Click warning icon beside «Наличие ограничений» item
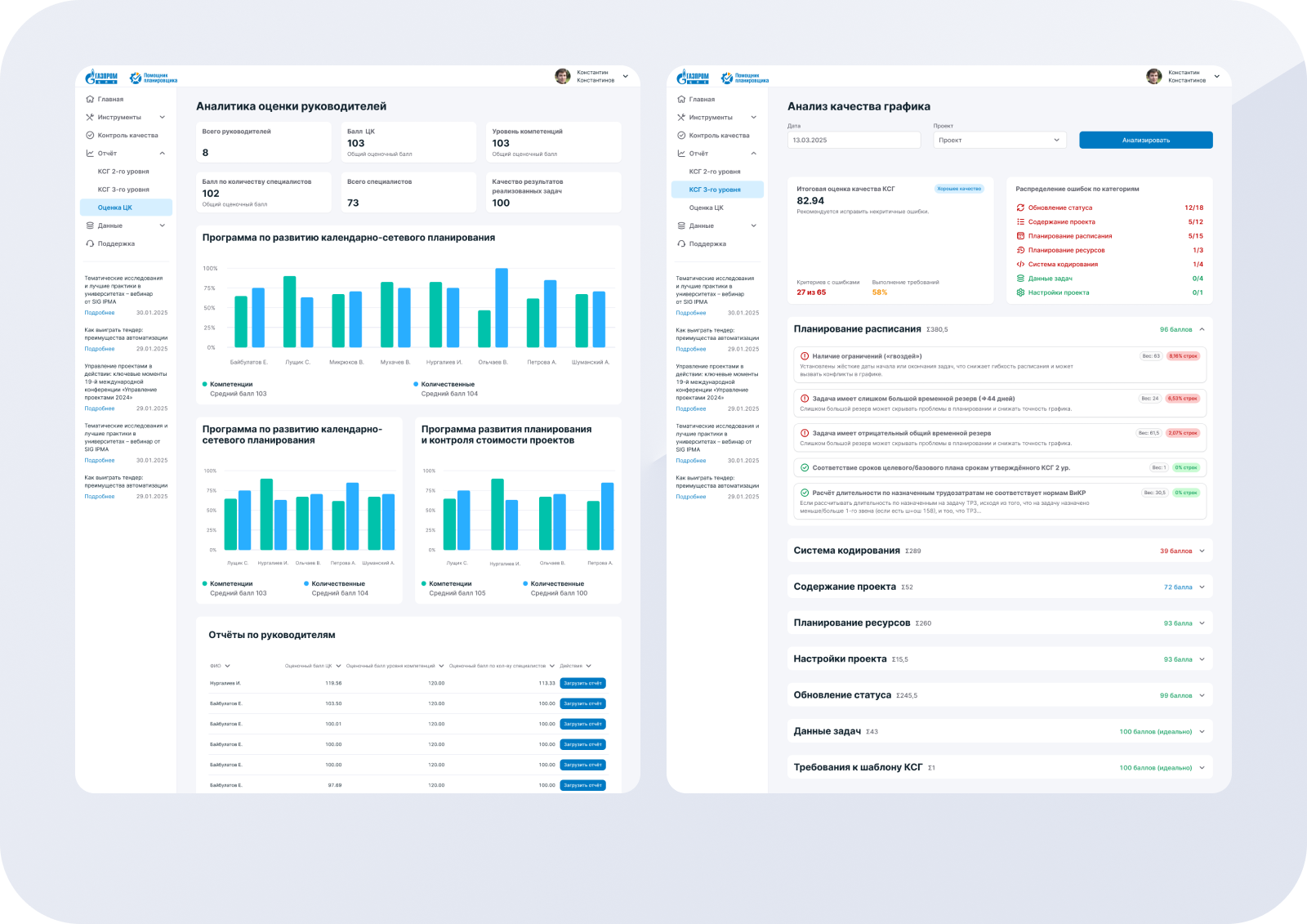 (805, 356)
